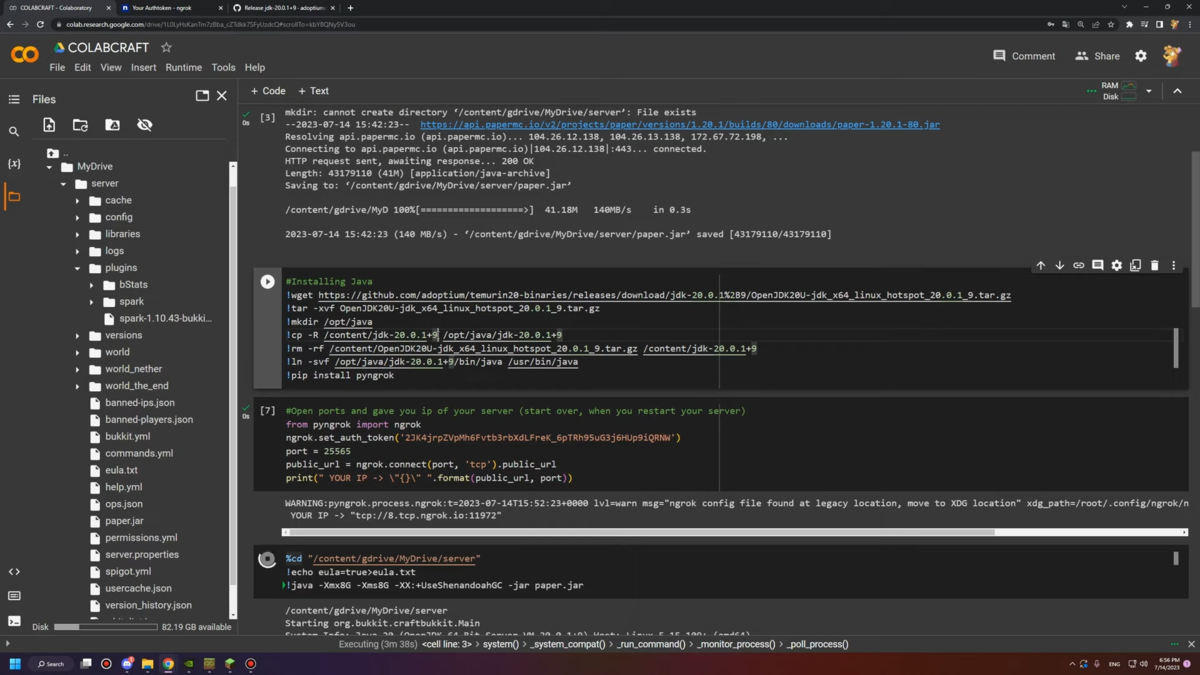The image size is (1200, 675).
Task: Click the Share button
Action: point(1097,56)
